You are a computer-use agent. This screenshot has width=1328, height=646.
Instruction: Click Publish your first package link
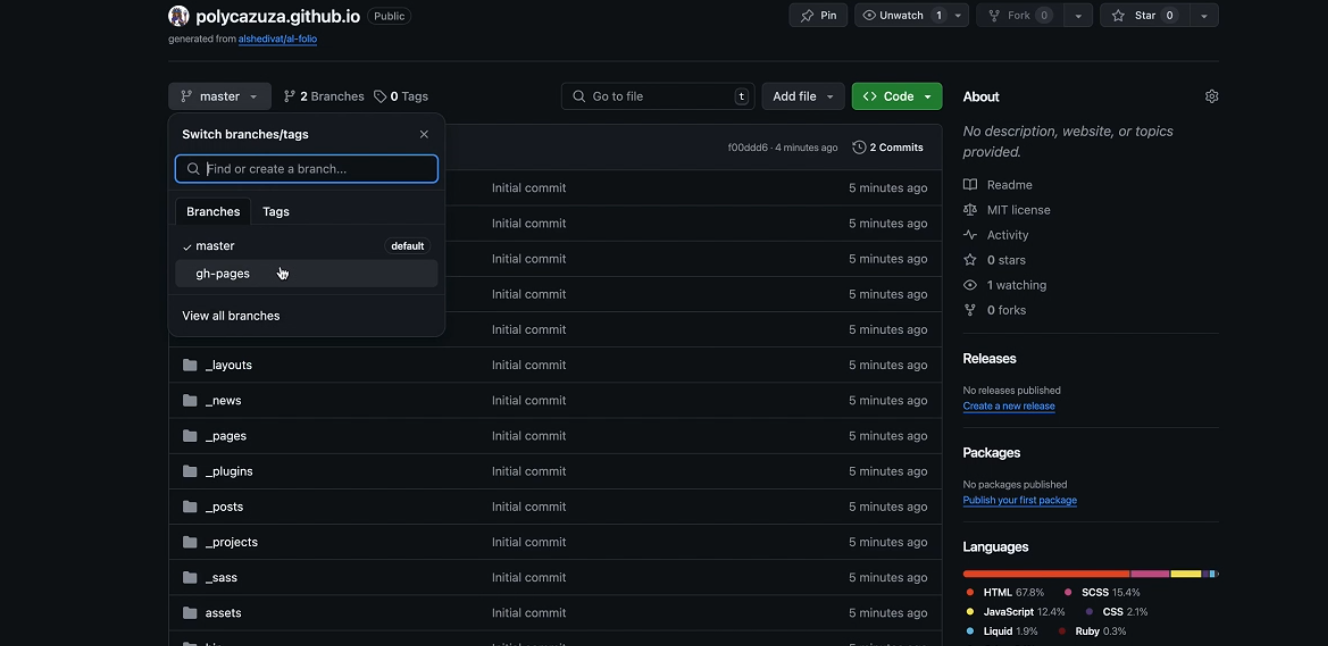(1020, 500)
